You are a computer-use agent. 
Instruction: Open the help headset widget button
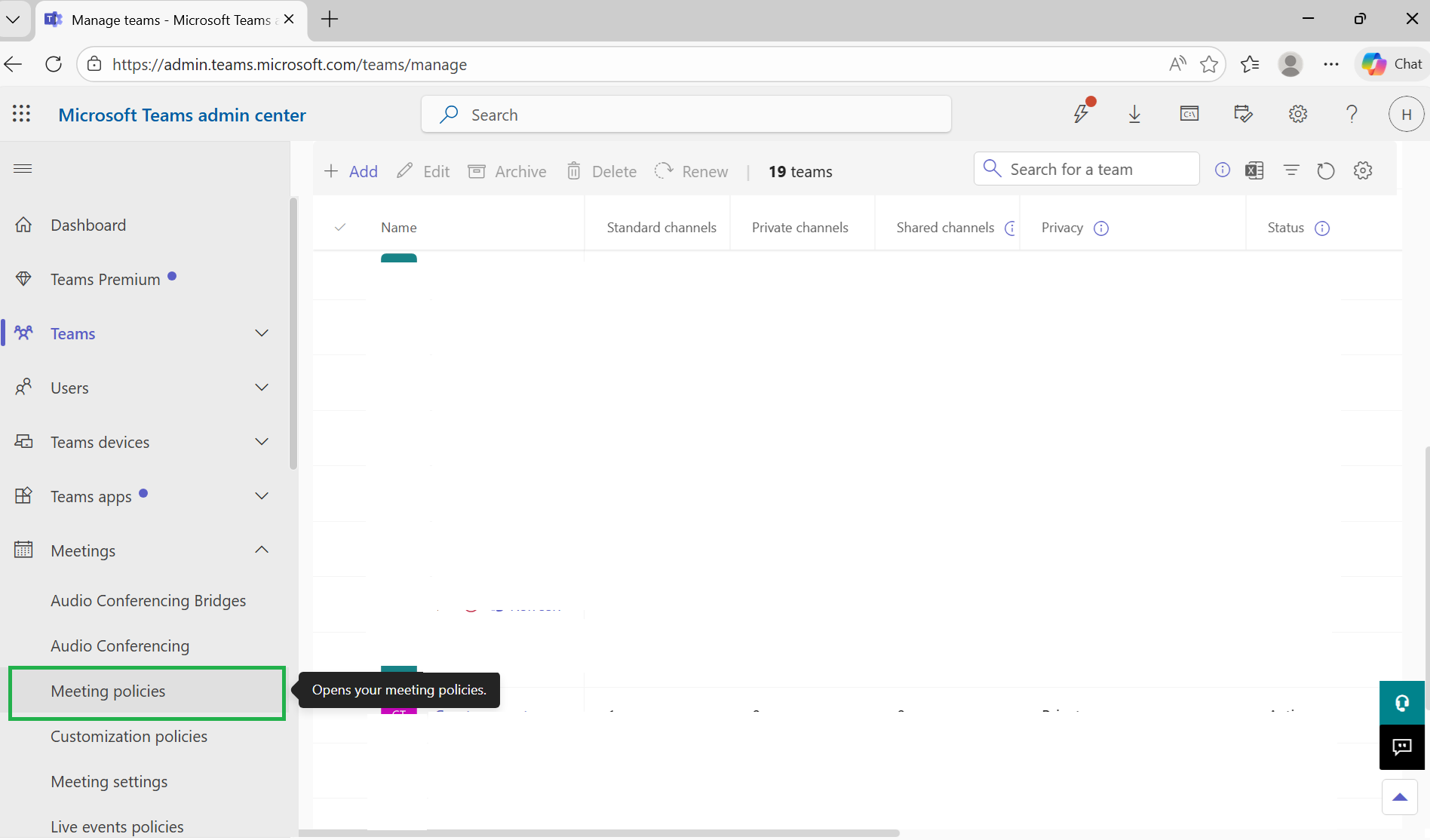coord(1402,703)
